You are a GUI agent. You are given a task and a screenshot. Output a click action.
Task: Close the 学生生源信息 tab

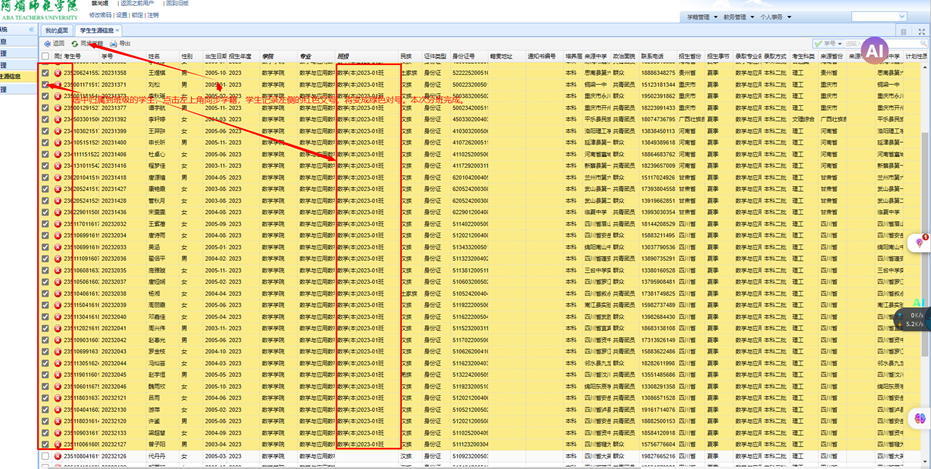pyautogui.click(x=118, y=30)
